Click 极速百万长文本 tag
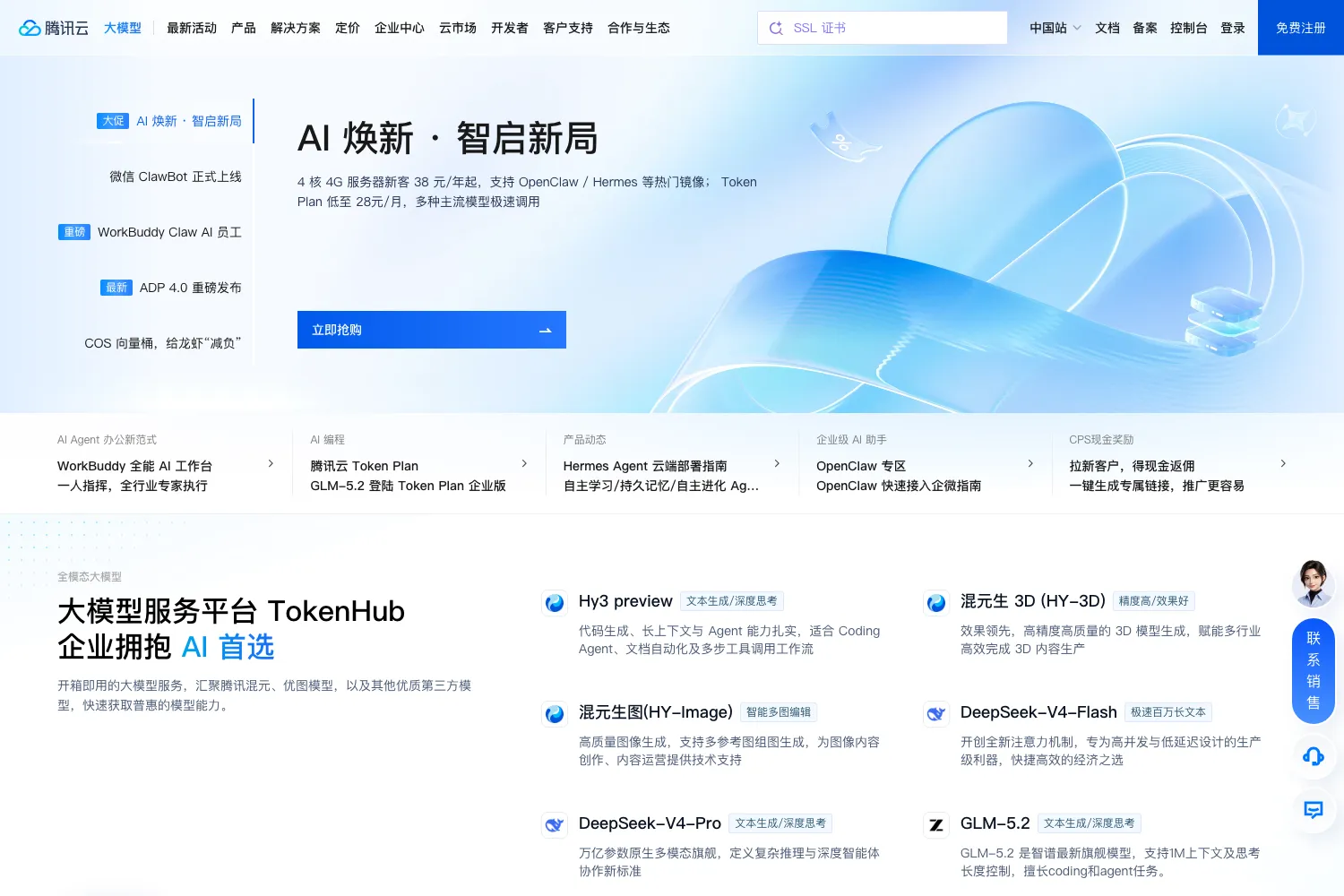Viewport: 1344px width, 896px height. pos(1168,712)
